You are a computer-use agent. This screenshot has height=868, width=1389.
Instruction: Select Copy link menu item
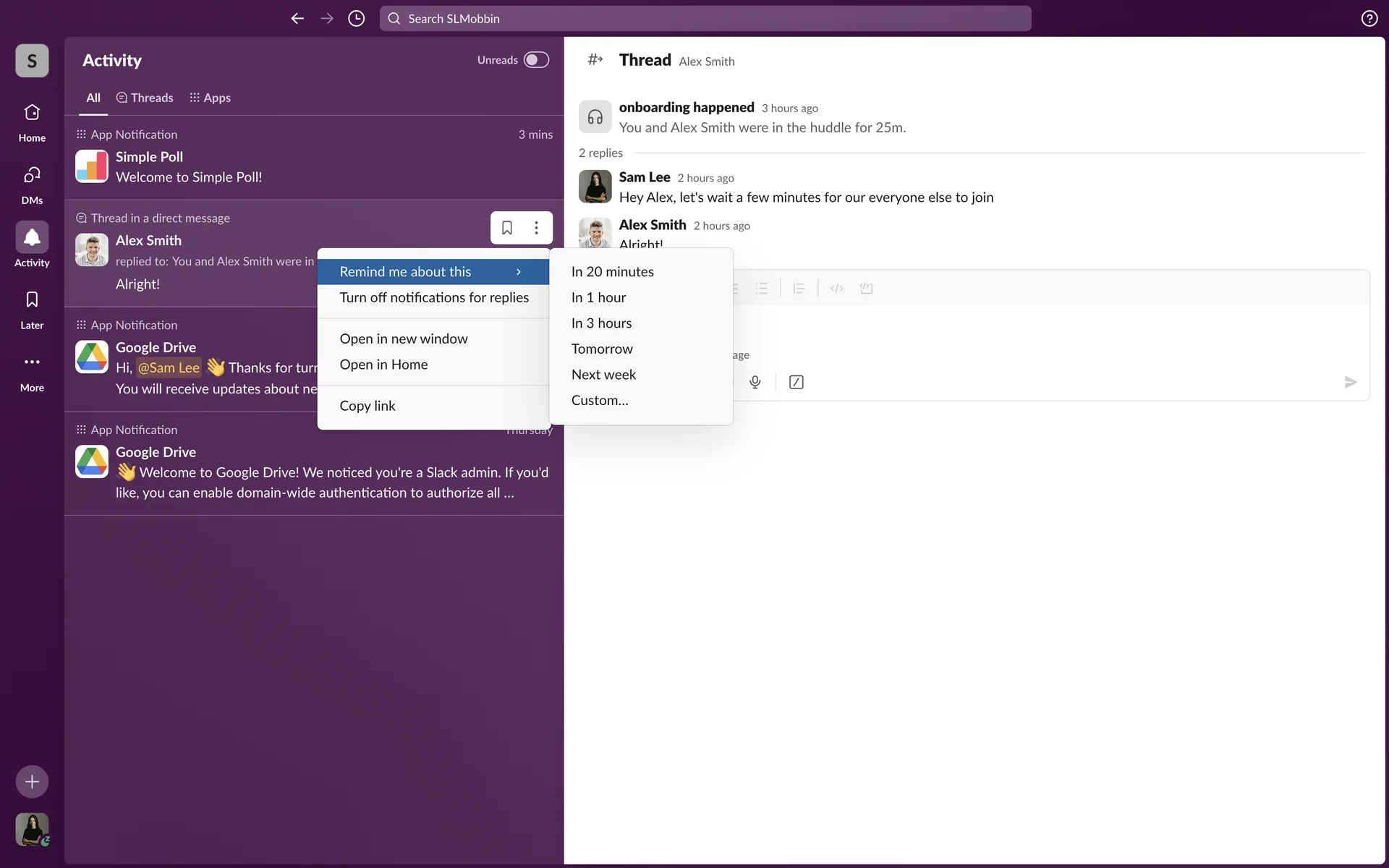(x=368, y=406)
